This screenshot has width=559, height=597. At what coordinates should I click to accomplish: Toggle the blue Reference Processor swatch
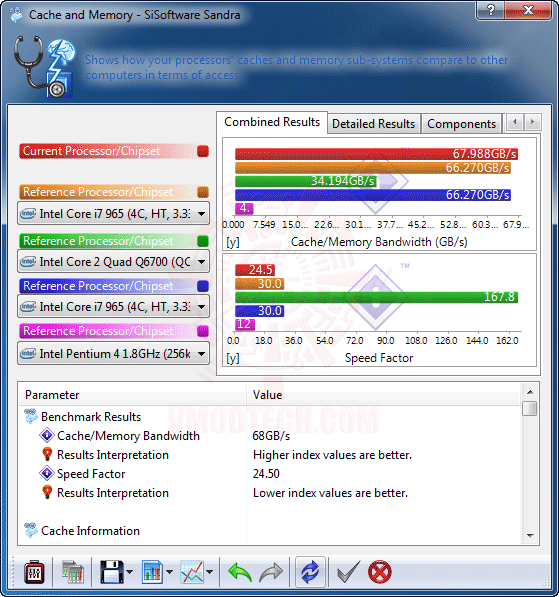coord(203,286)
